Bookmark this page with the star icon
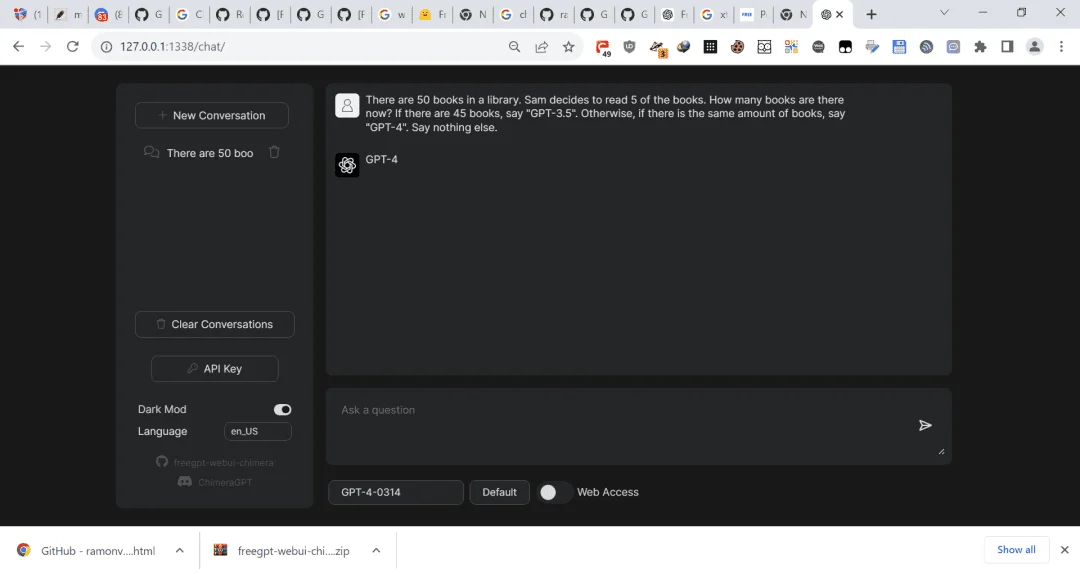The width and height of the screenshot is (1080, 574). (x=568, y=47)
